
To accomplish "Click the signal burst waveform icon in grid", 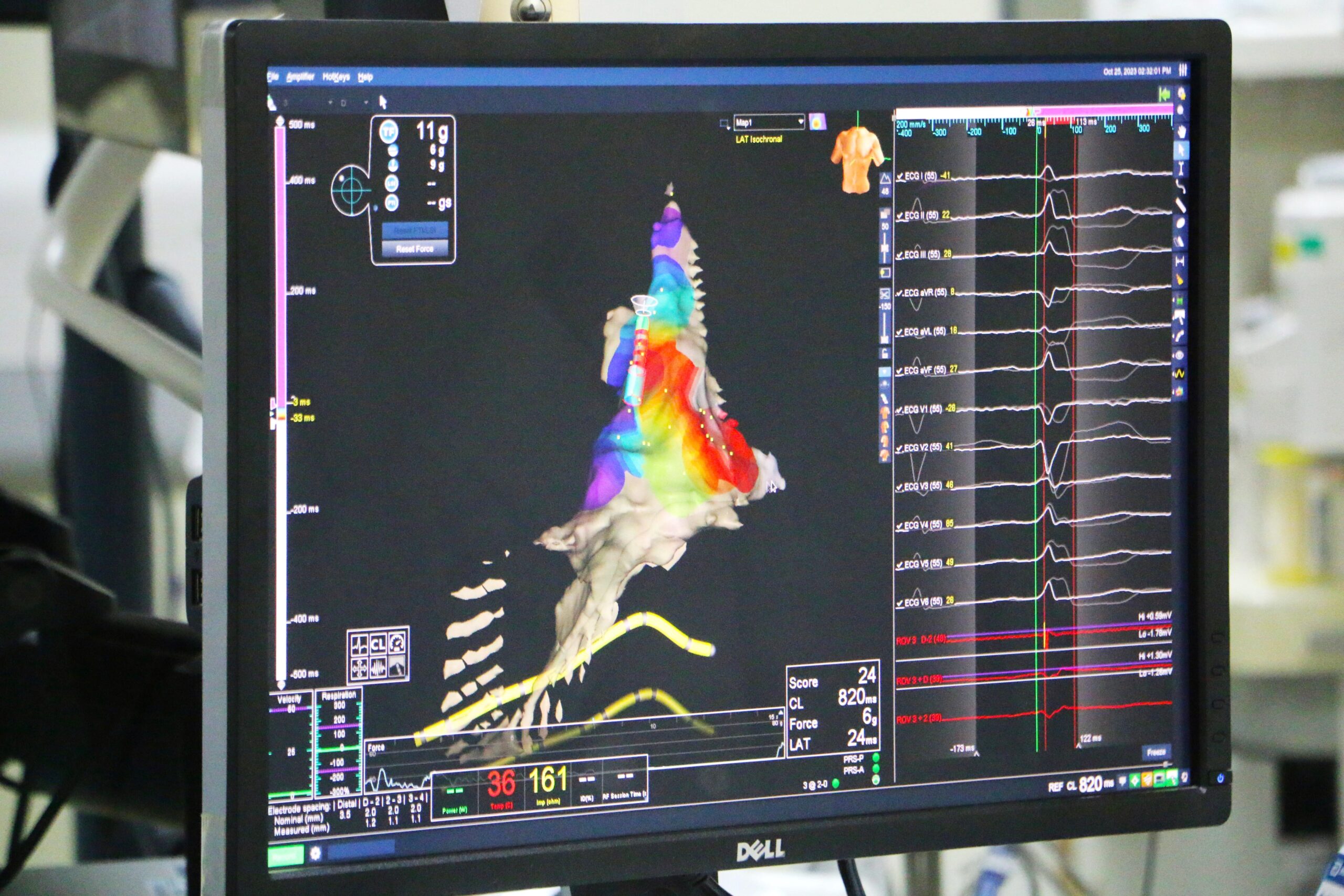I will pos(377,667).
